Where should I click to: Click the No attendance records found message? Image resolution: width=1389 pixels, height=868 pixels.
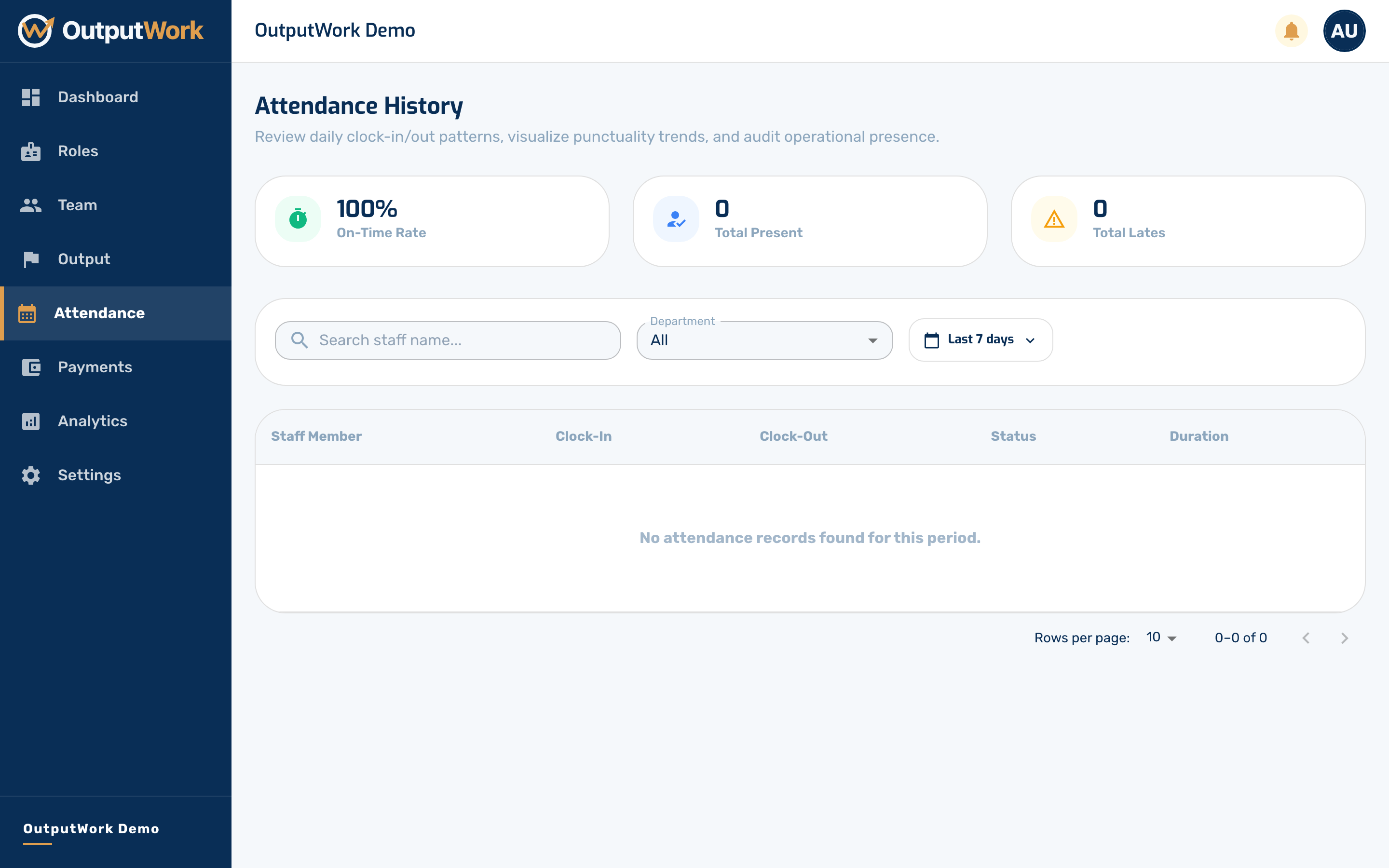coord(810,538)
